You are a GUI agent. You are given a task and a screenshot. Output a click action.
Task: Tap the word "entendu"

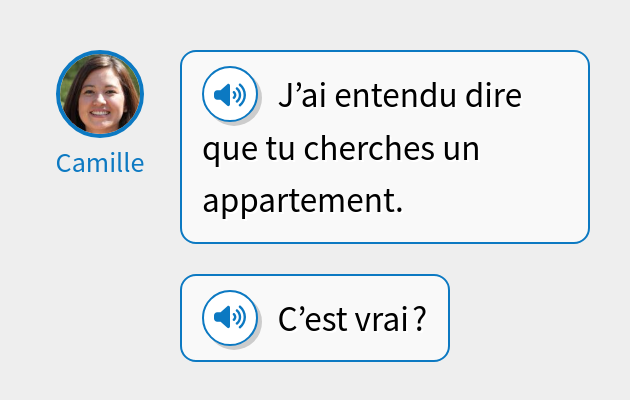(397, 97)
